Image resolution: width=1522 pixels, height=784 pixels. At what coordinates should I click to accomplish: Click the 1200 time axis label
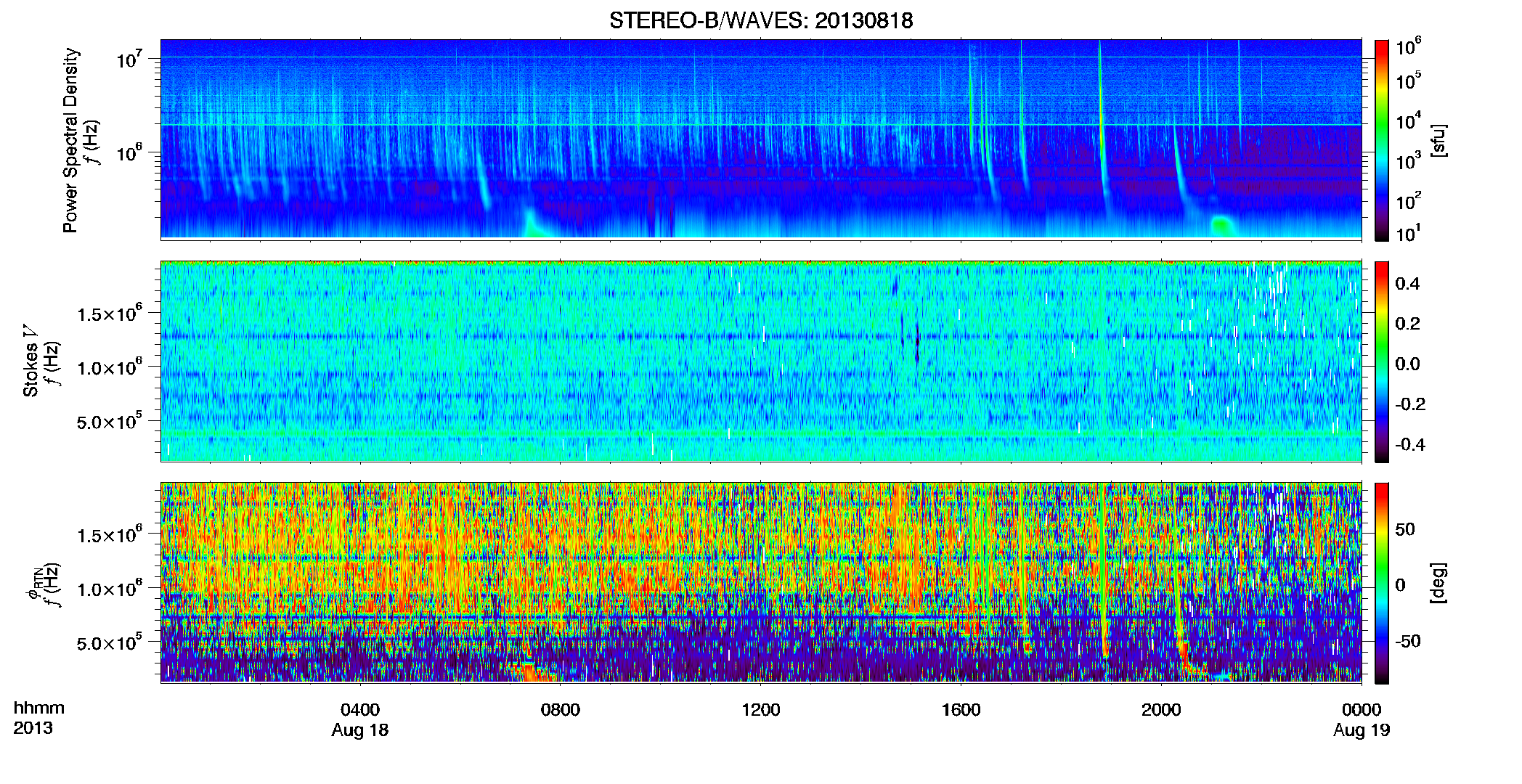(x=761, y=710)
